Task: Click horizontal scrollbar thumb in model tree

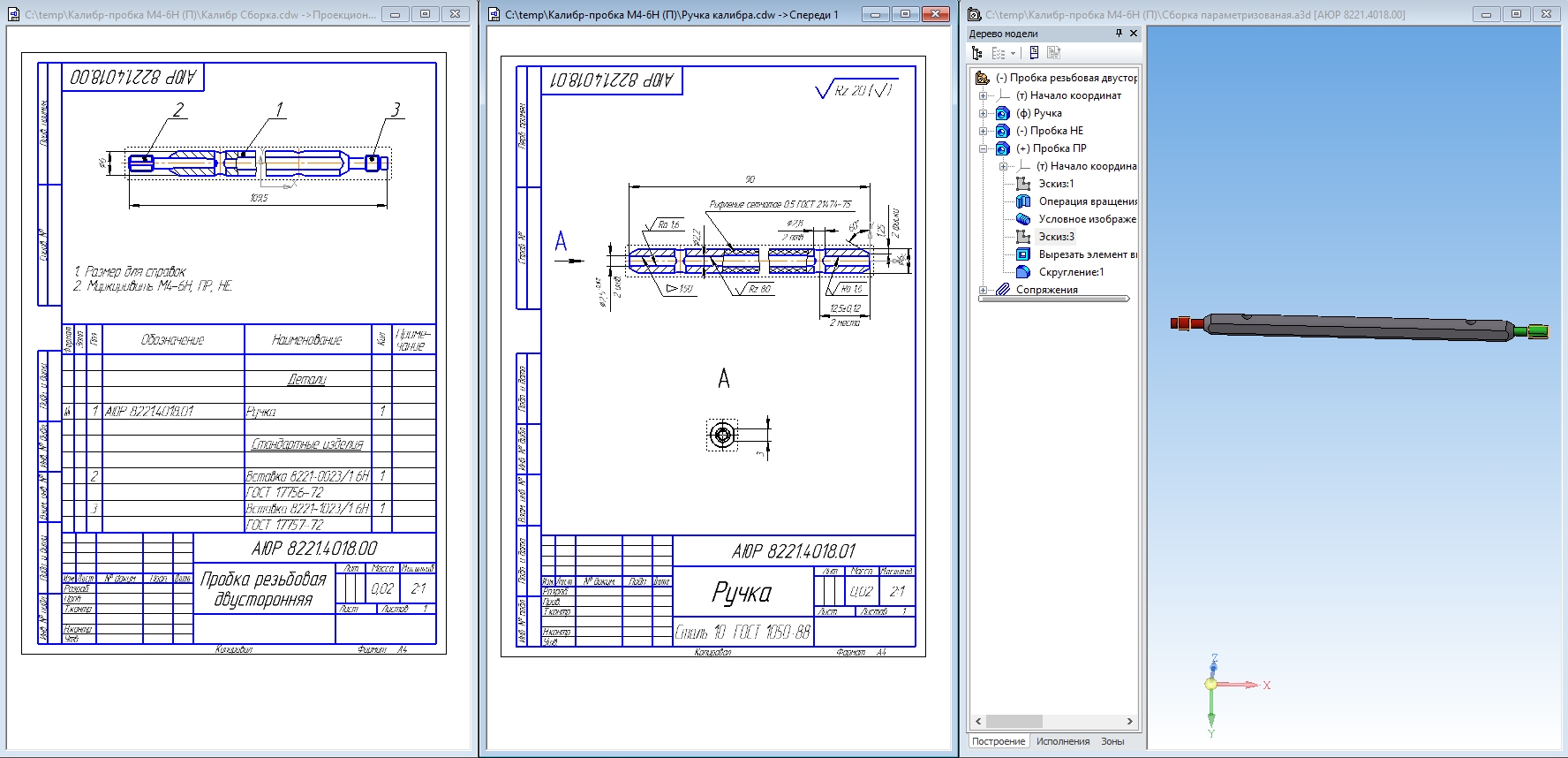Action: point(1014,722)
